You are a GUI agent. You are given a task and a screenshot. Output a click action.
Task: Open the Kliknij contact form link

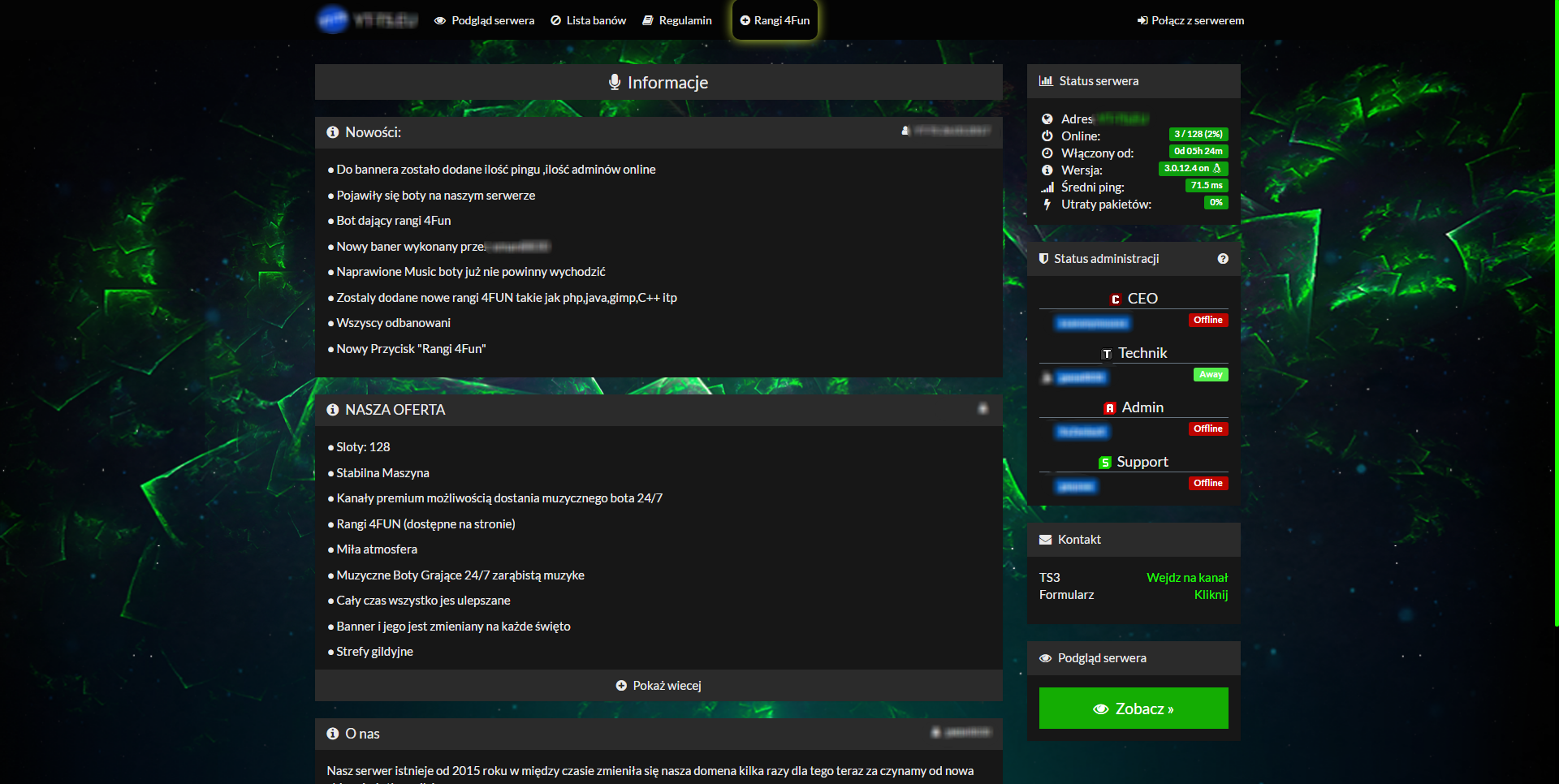coord(1210,595)
